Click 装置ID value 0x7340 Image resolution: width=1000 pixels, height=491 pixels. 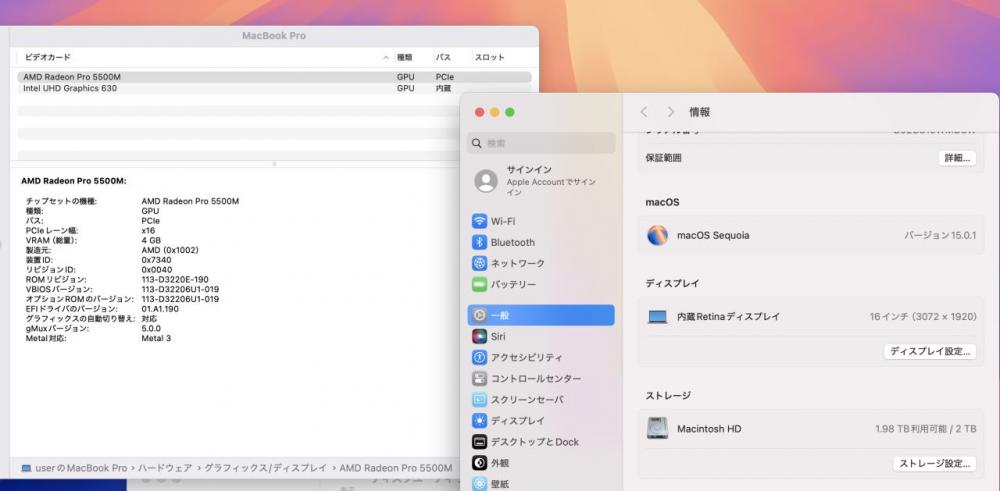156,260
